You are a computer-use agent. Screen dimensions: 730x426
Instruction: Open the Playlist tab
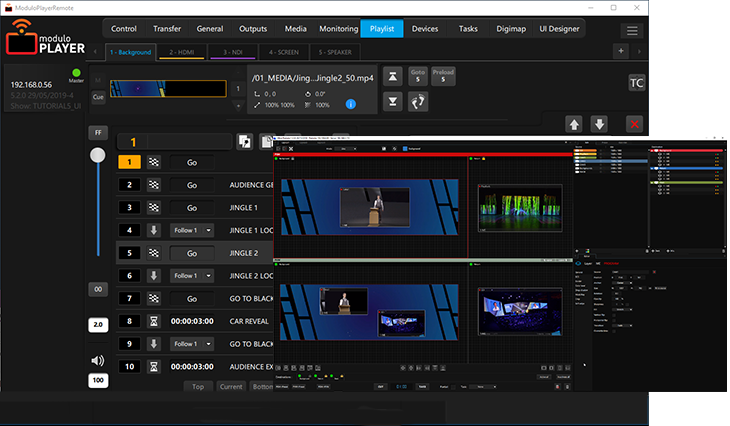[x=382, y=29]
